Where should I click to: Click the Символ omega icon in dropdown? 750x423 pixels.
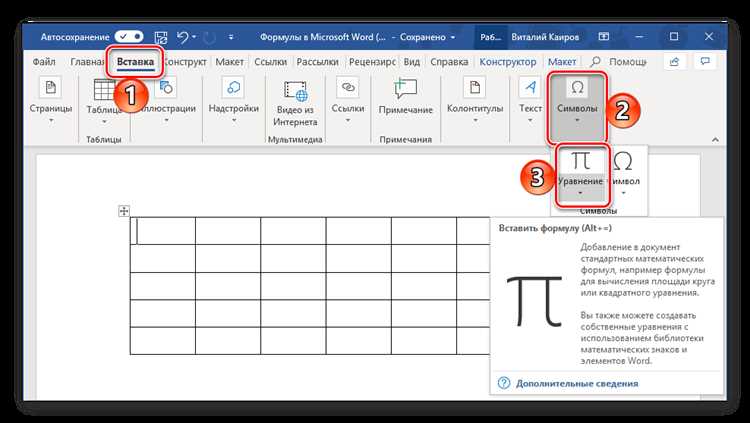tap(622, 161)
